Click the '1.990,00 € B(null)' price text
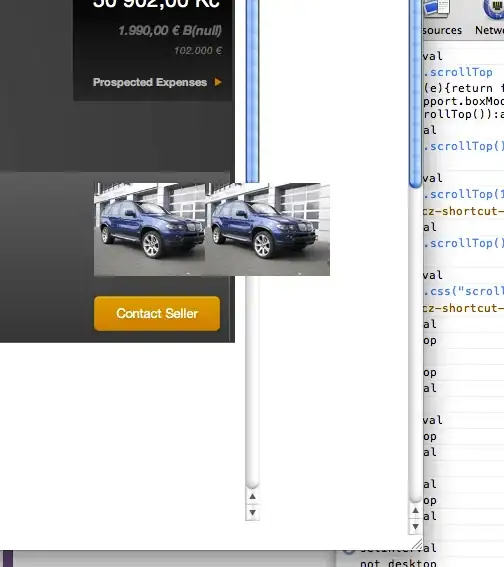The image size is (504, 567). [170, 31]
